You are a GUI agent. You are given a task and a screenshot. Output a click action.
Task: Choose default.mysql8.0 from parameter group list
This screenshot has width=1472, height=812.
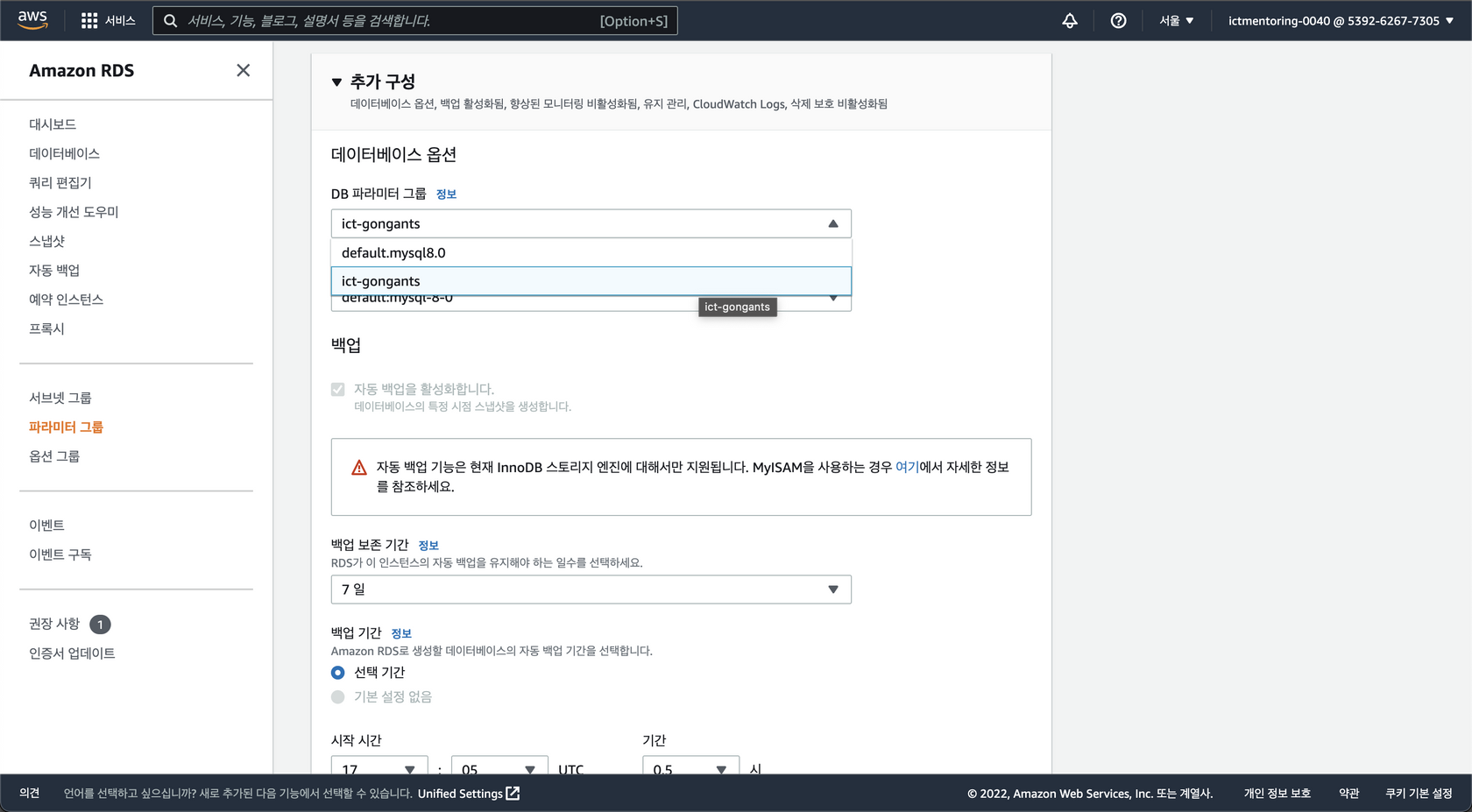pyautogui.click(x=591, y=252)
